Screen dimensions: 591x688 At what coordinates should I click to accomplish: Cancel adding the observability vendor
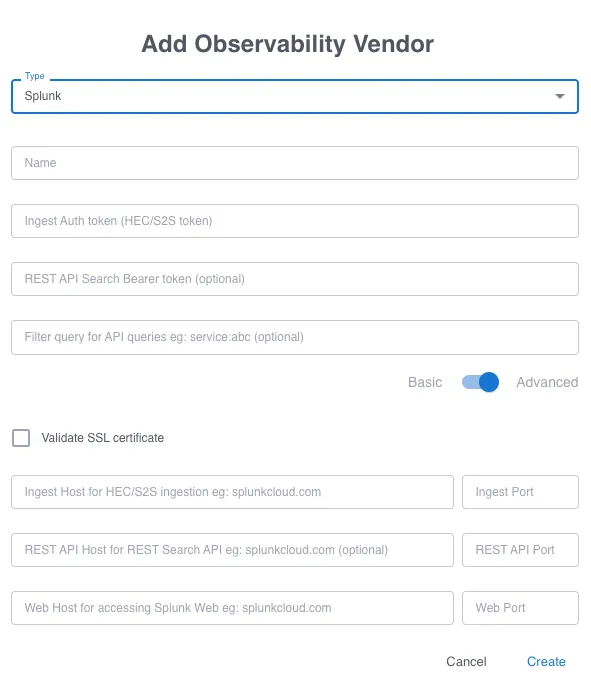pos(466,661)
